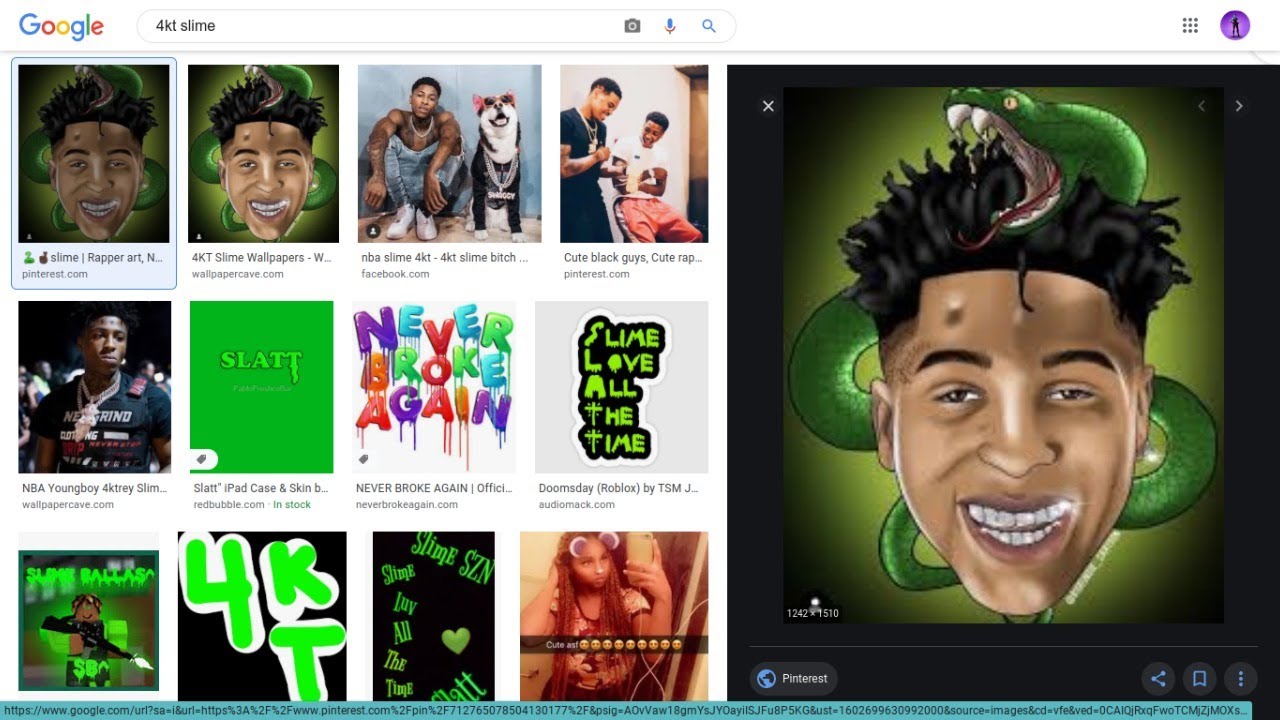Click the blue search magnifier icon
Viewport: 1280px width, 720px height.
pyautogui.click(x=709, y=26)
